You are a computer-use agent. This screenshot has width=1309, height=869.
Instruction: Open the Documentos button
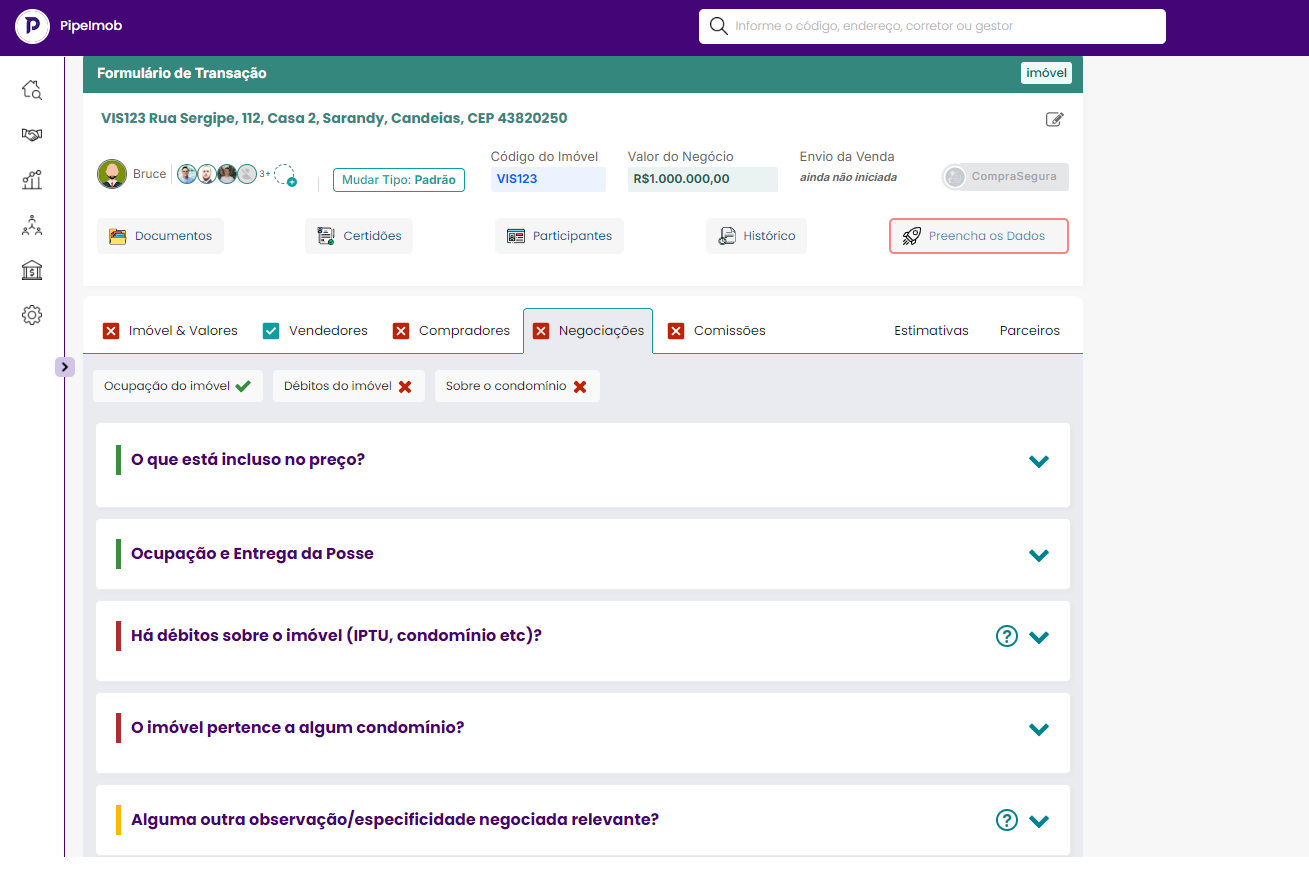pyautogui.click(x=161, y=236)
